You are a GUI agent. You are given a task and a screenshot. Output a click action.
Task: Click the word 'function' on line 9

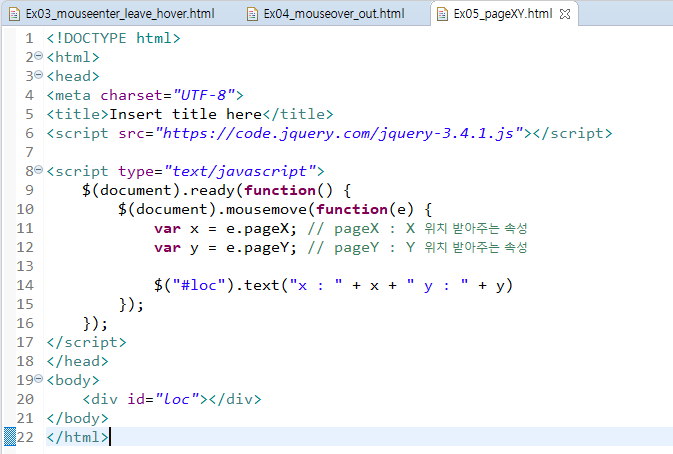click(280, 190)
